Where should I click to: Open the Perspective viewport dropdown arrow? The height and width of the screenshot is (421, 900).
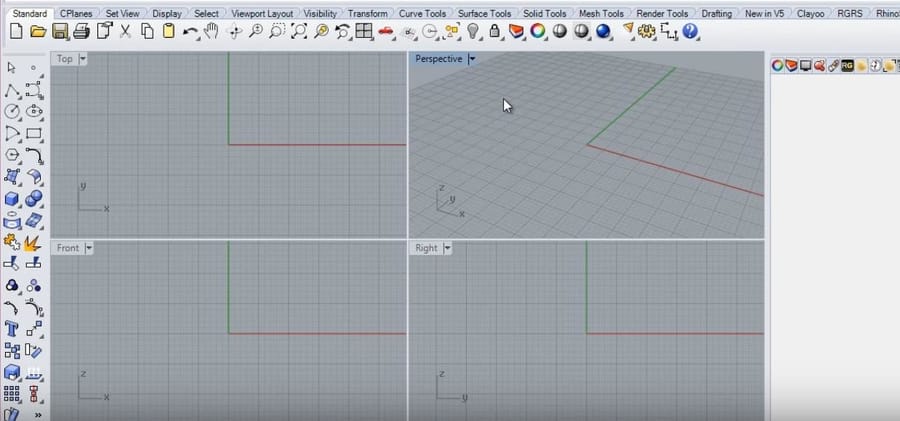[x=472, y=59]
